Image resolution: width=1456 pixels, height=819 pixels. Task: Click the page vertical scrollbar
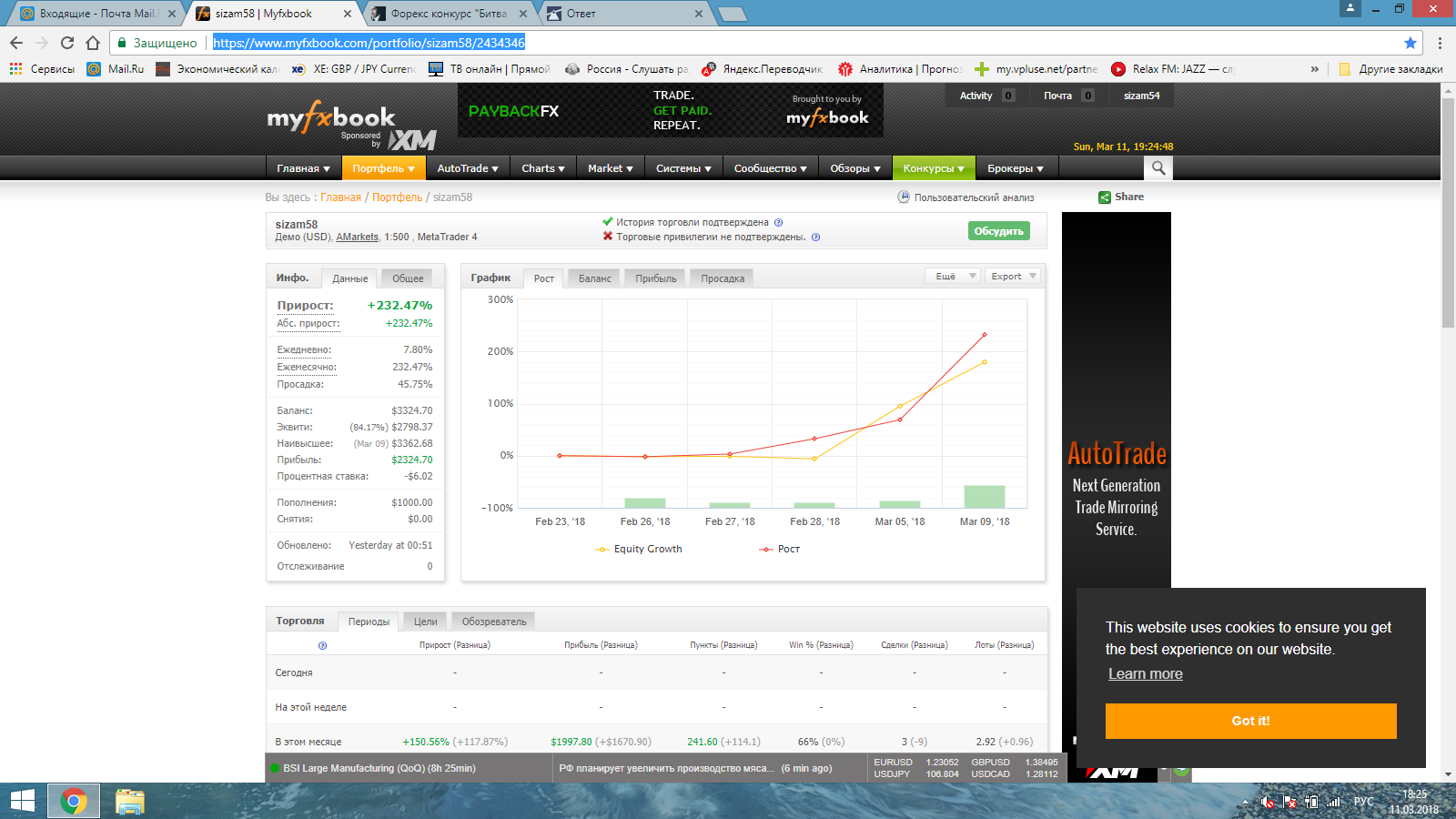point(1448,212)
